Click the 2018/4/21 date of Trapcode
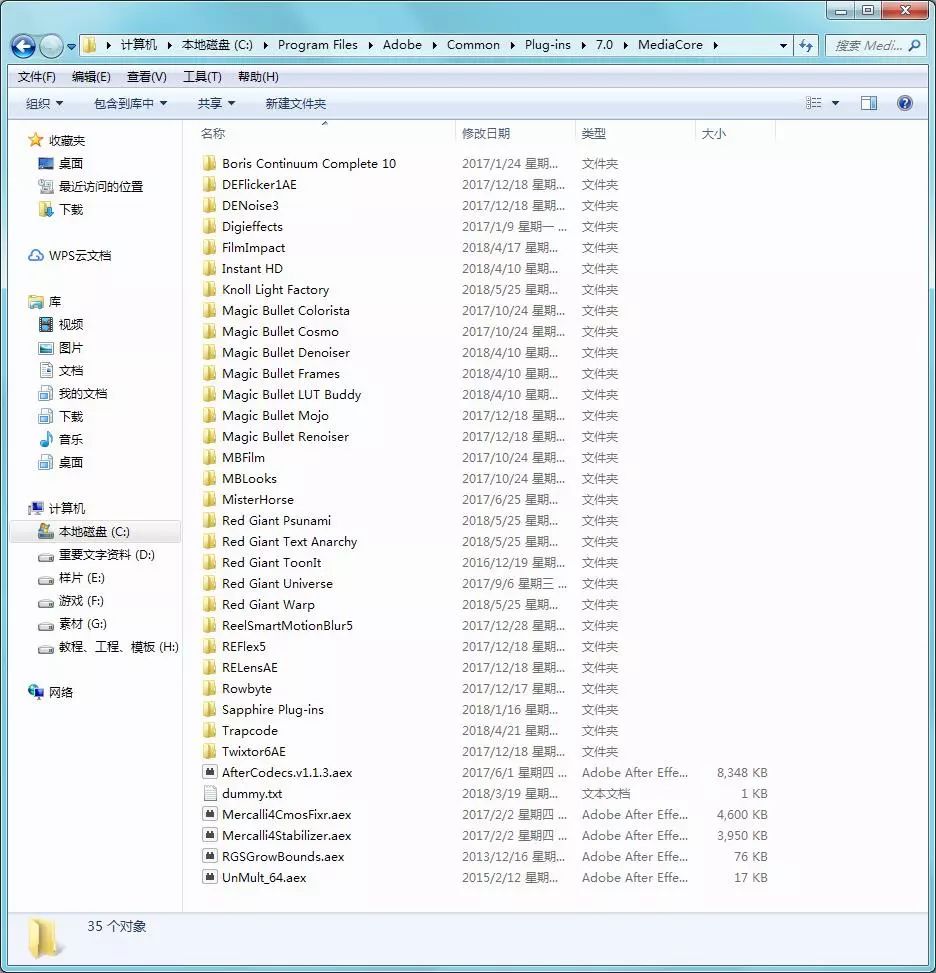 (510, 730)
